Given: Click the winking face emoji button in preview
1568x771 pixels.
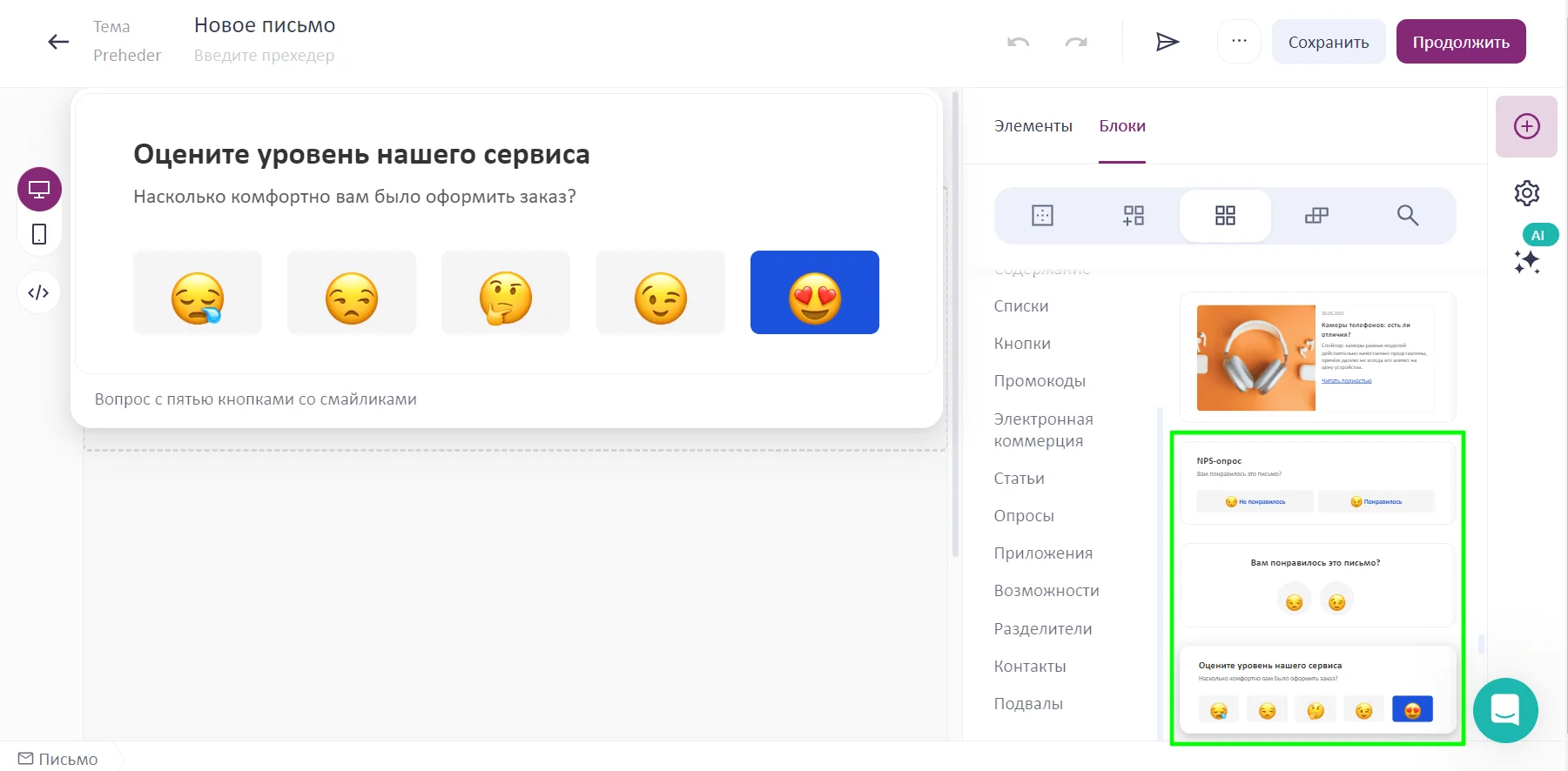Looking at the screenshot, I should tap(661, 292).
